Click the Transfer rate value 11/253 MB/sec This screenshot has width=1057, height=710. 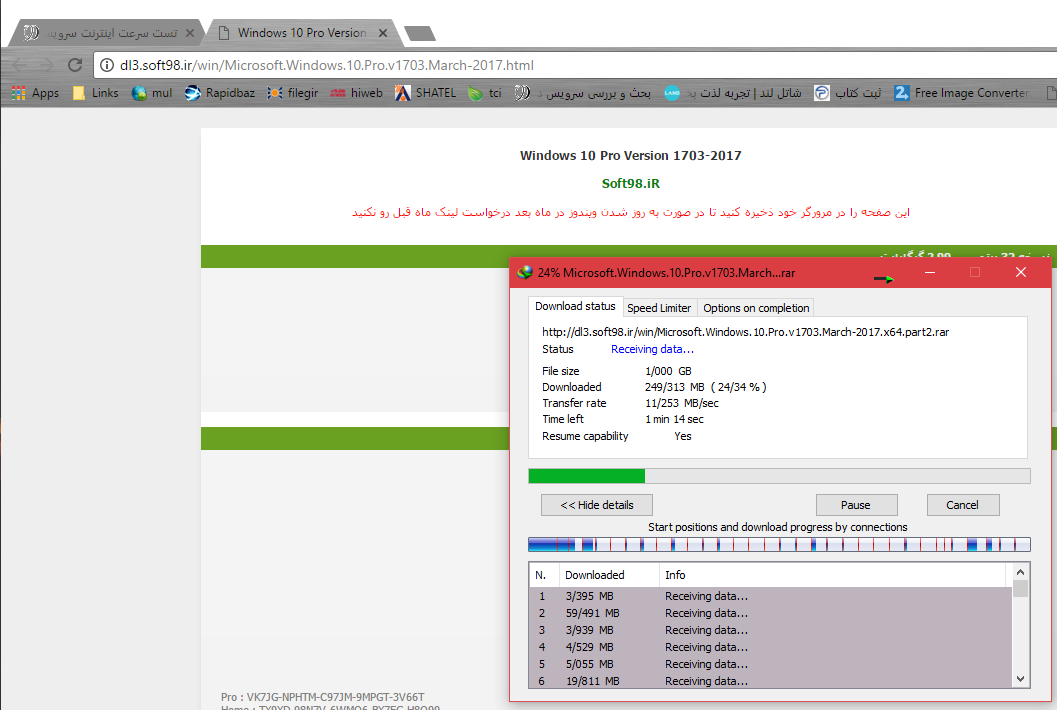click(682, 403)
